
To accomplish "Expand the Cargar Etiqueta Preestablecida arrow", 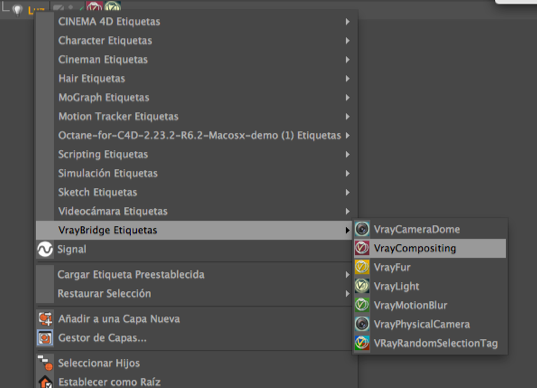I will point(348,275).
